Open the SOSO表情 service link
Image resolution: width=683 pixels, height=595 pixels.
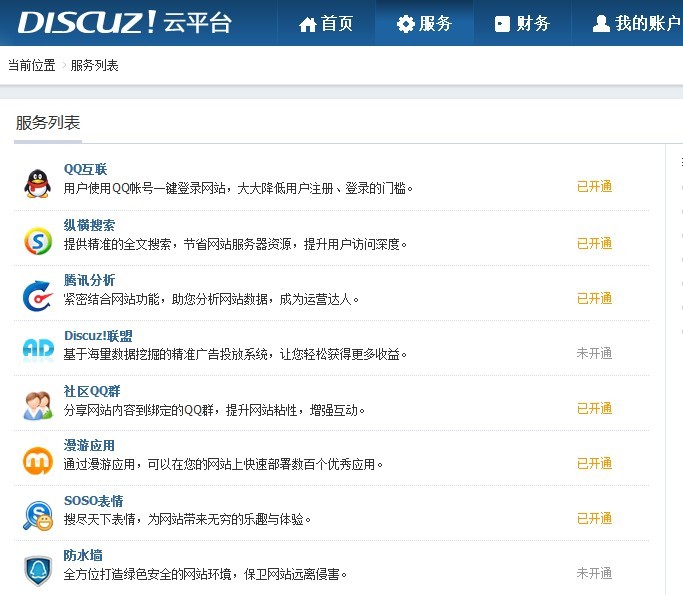pos(94,501)
